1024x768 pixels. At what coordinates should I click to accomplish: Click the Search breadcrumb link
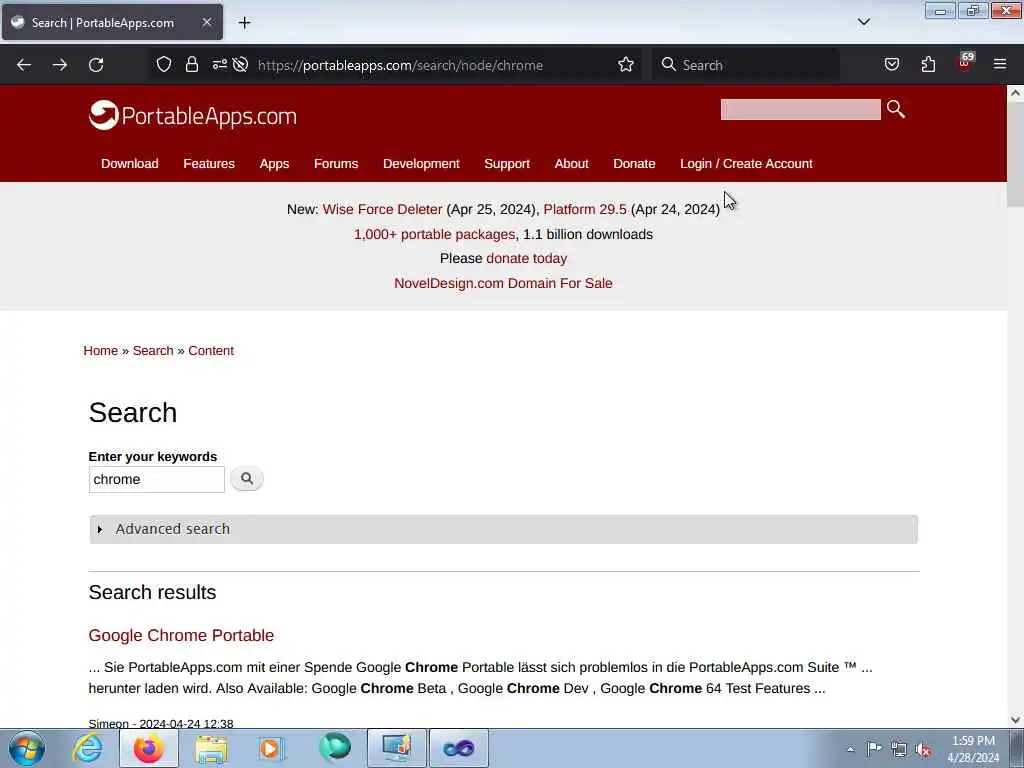click(153, 351)
